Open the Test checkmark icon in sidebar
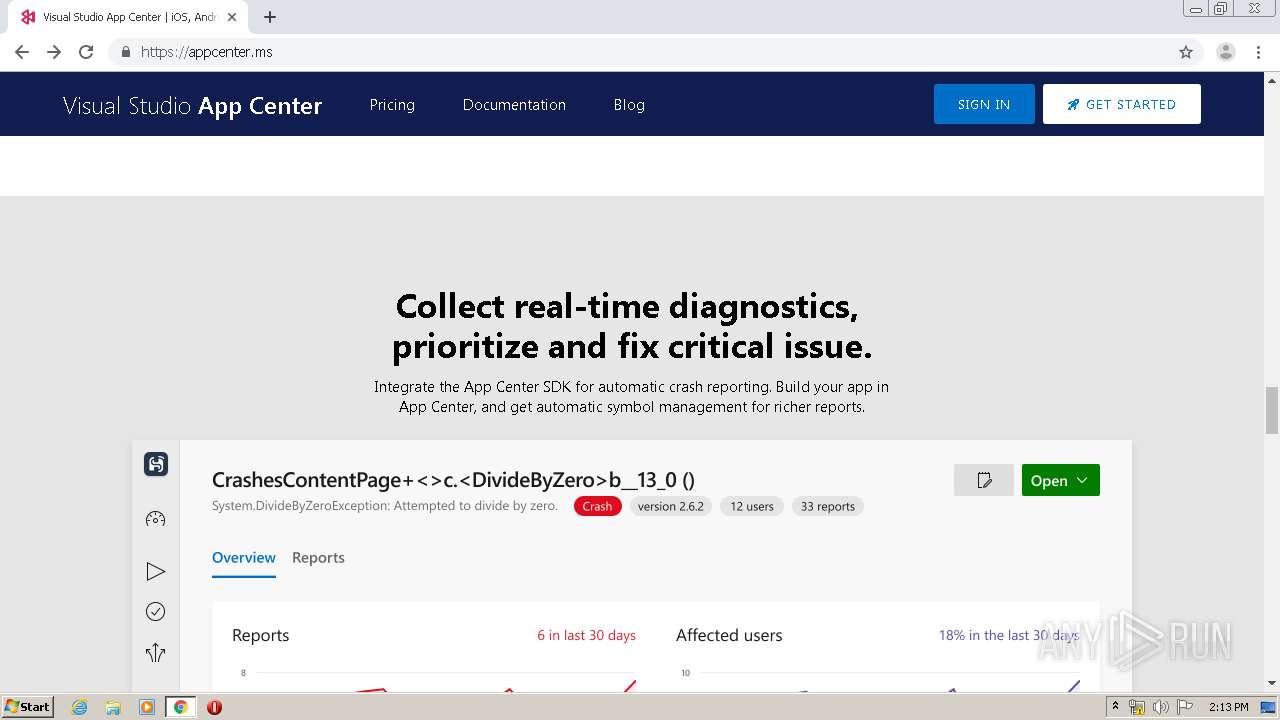Viewport: 1280px width, 720px height. click(155, 612)
